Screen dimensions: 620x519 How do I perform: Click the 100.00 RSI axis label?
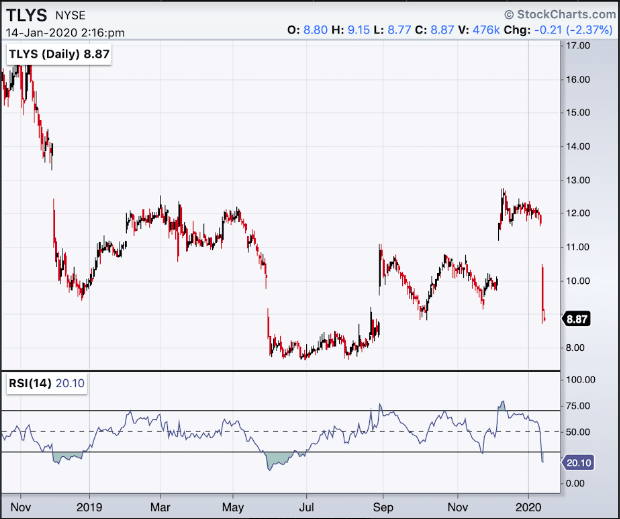(580, 380)
